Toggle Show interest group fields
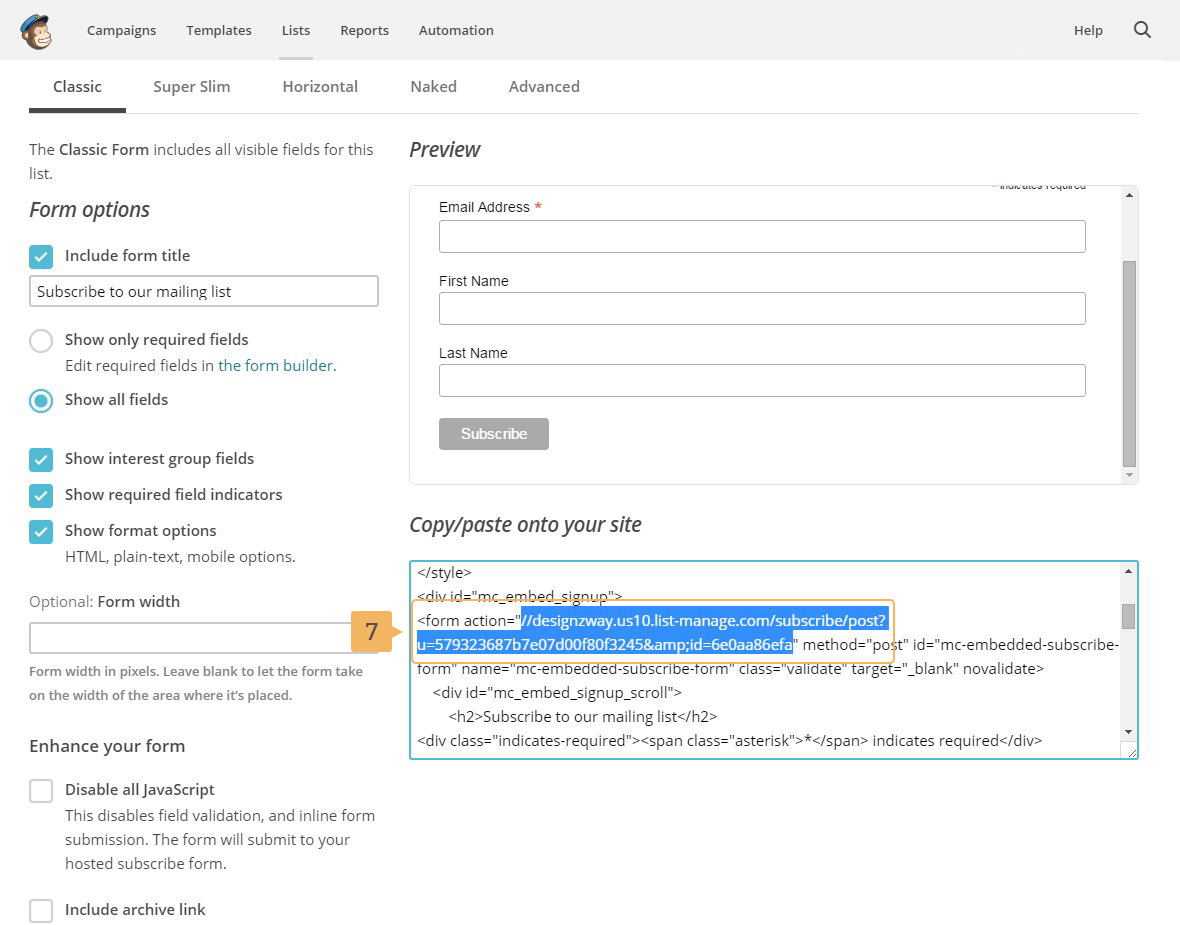1180x925 pixels. (x=41, y=459)
